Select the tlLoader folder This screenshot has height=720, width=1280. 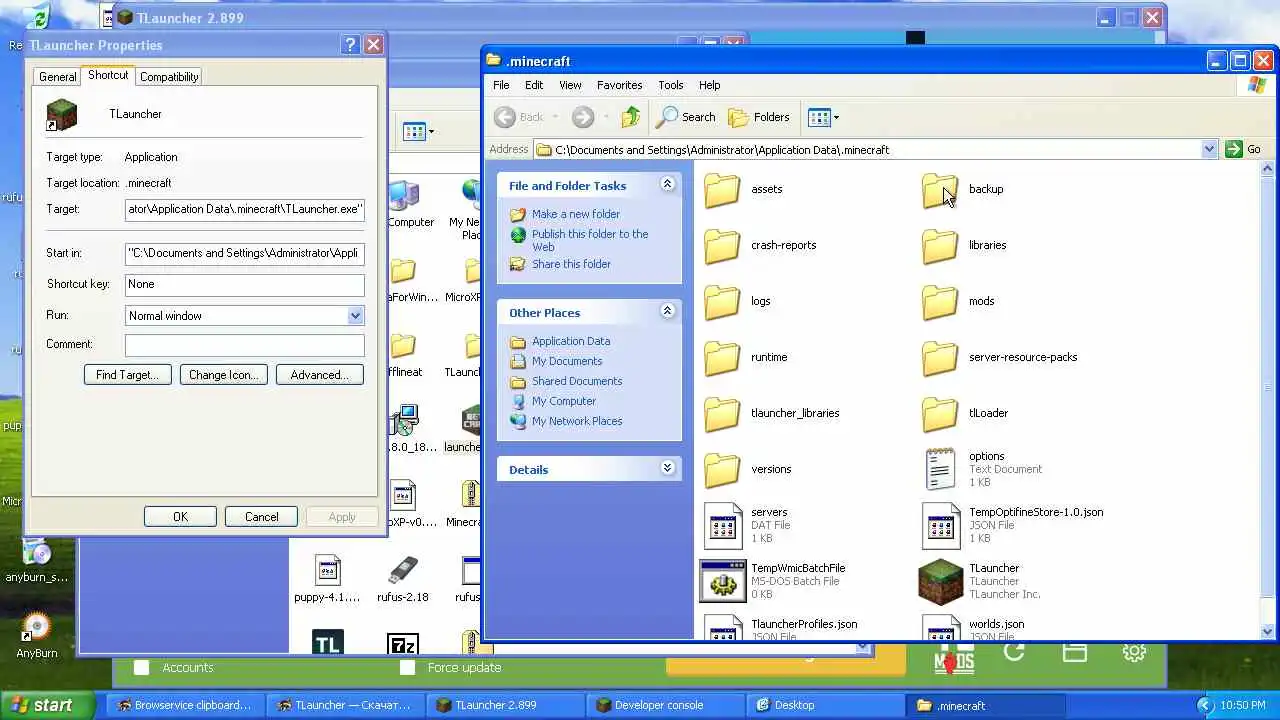[965, 413]
